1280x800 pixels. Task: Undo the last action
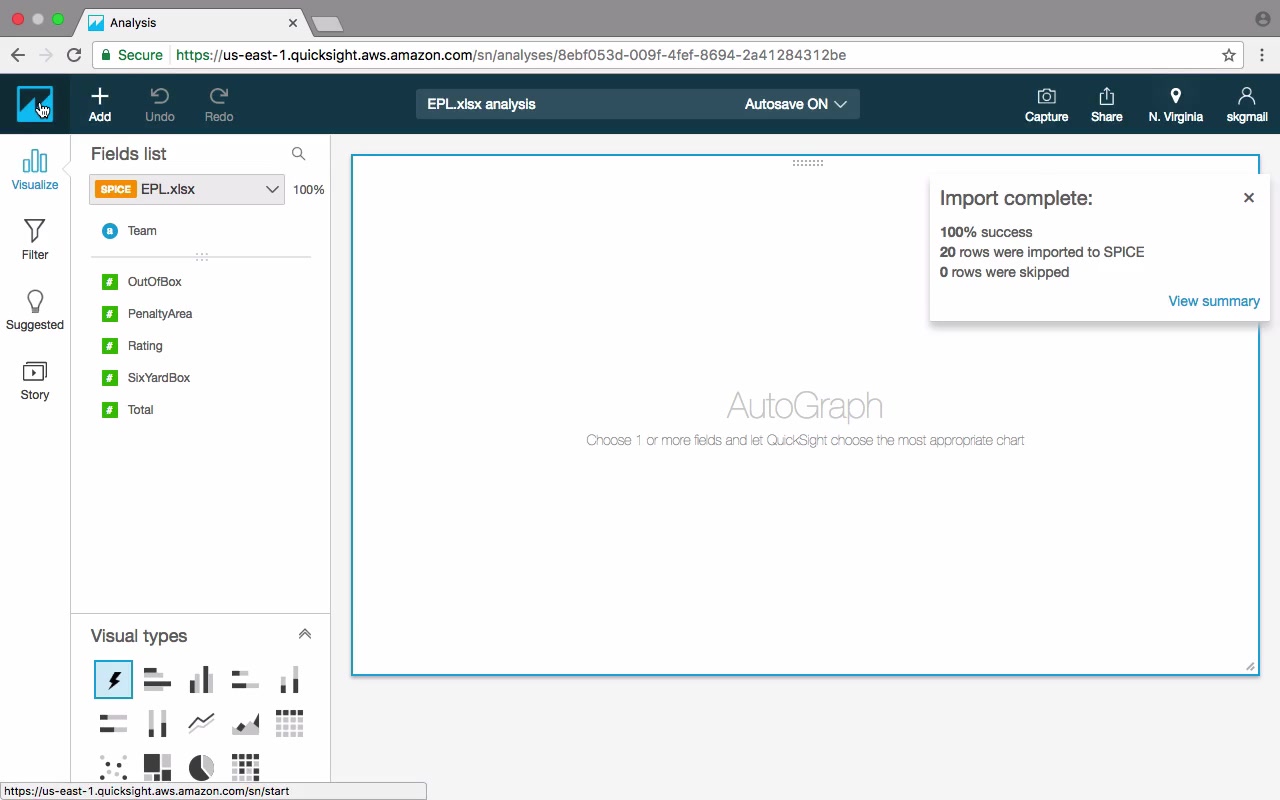(x=160, y=104)
